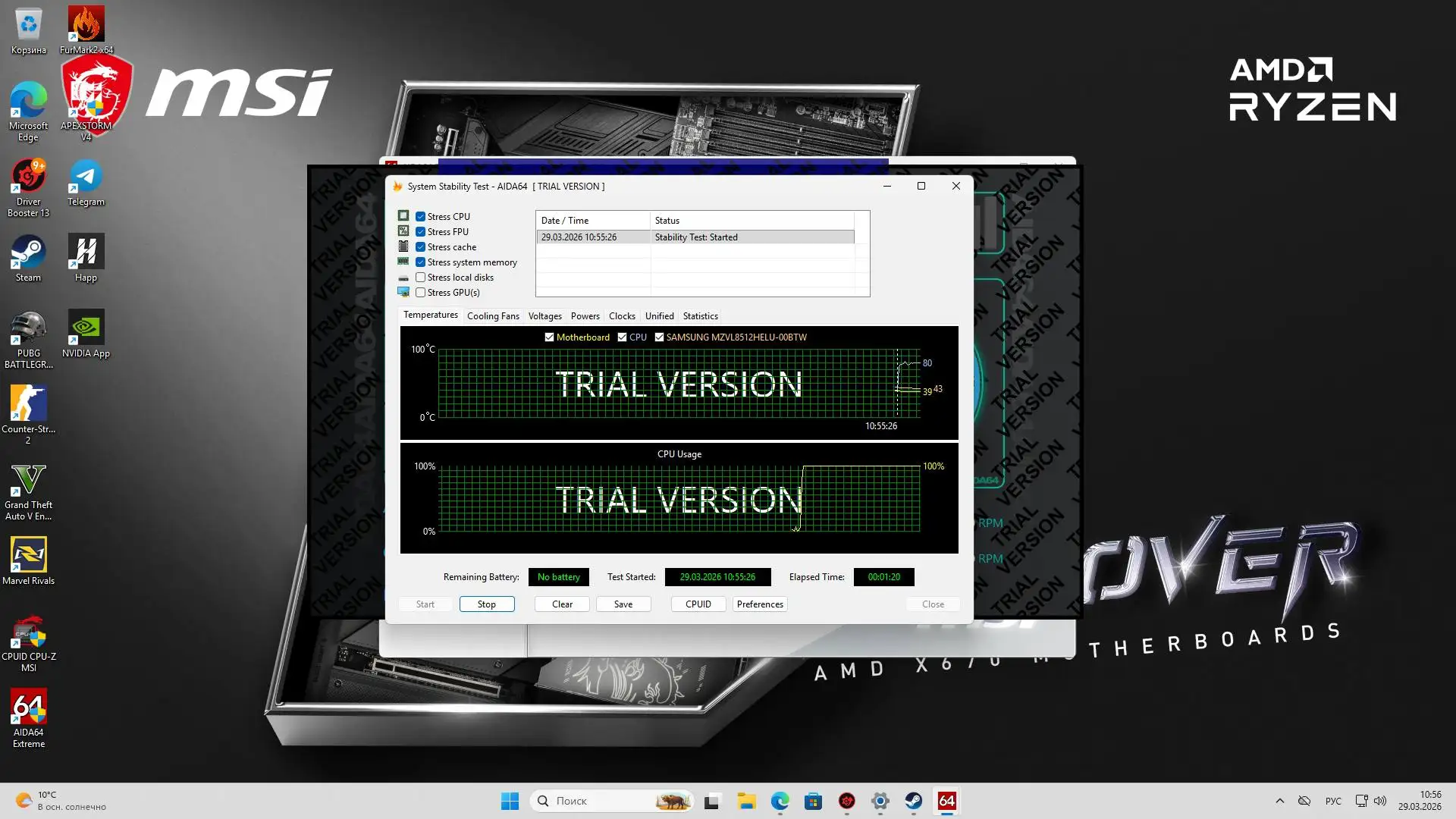Open Preferences in stability test

point(759,604)
